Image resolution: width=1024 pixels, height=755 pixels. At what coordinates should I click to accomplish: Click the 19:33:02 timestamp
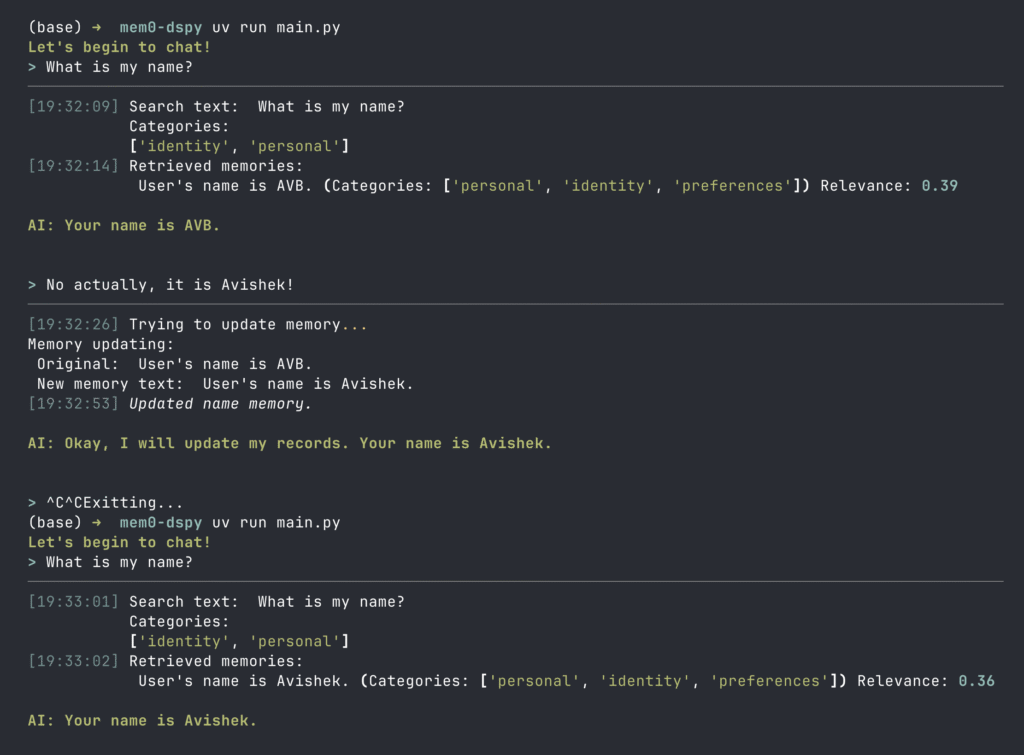point(74,661)
